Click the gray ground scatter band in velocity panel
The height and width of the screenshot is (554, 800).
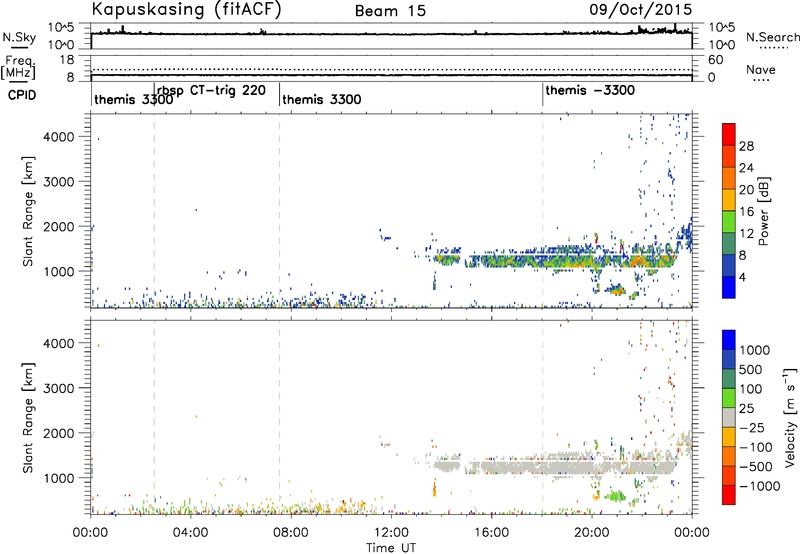[x=571, y=467]
